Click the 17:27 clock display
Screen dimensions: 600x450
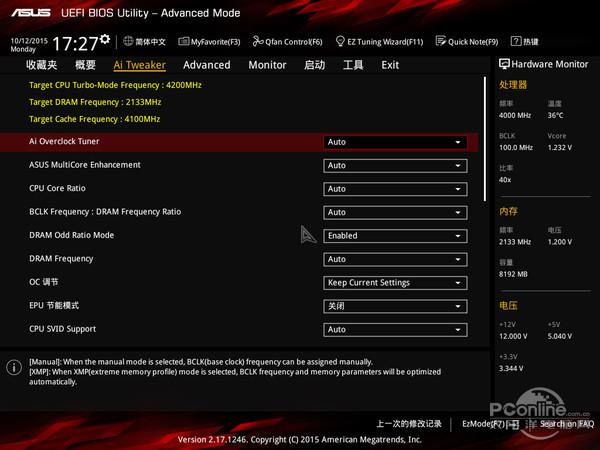click(75, 44)
